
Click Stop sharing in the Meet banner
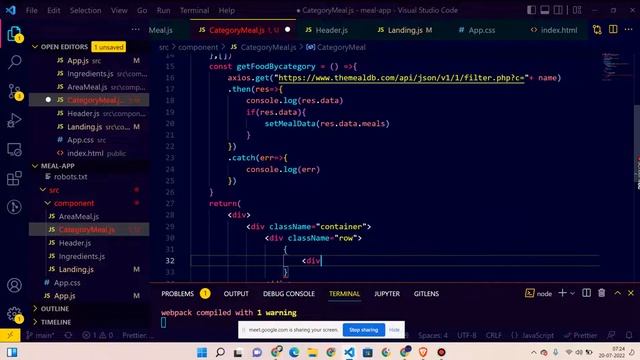(363, 330)
